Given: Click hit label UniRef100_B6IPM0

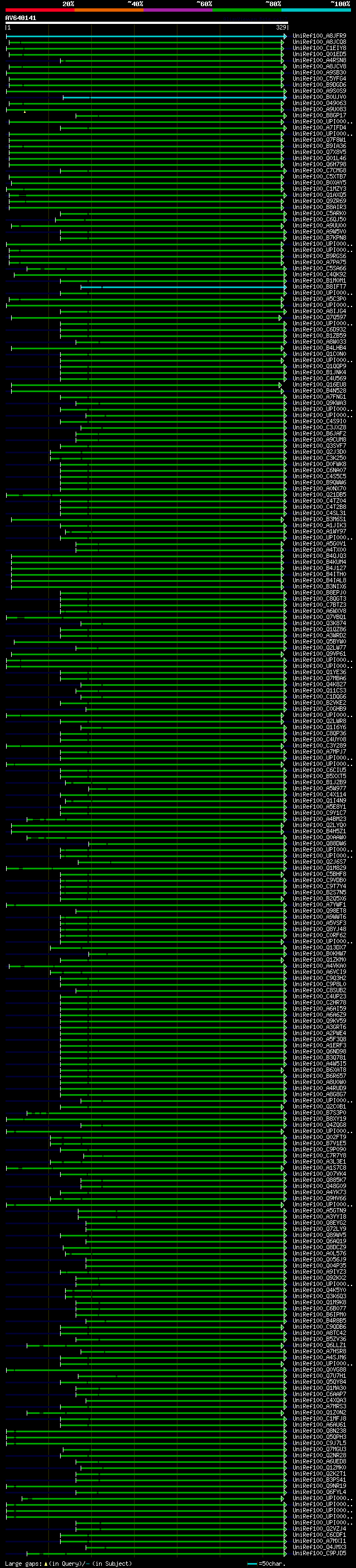Looking at the screenshot, I should coord(319,1314).
